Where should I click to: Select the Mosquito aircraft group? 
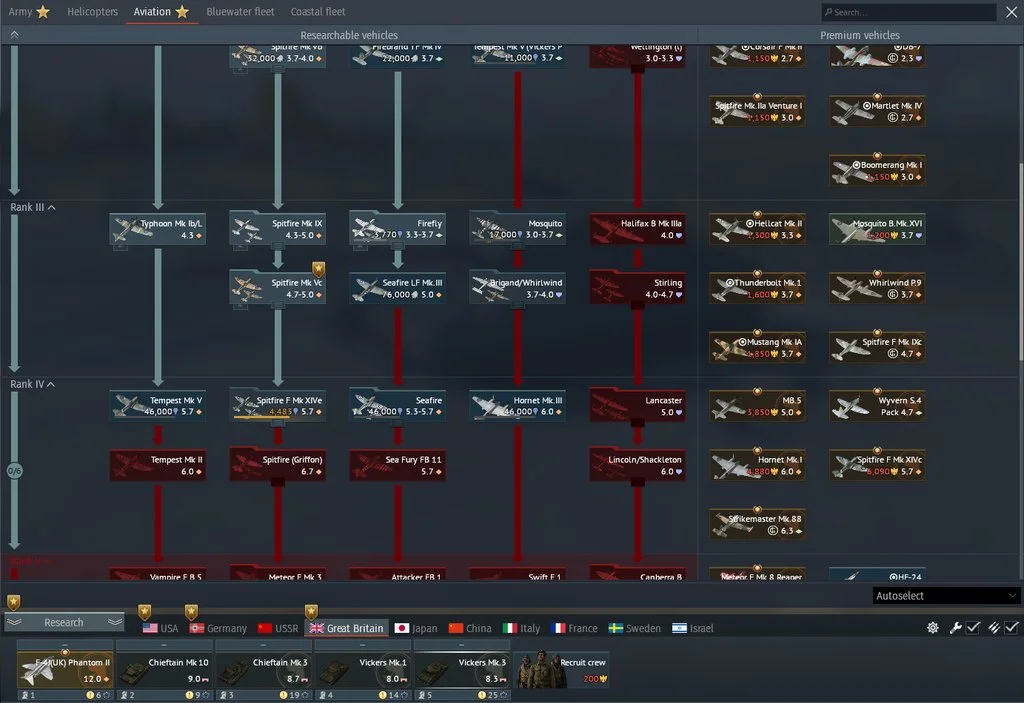517,229
